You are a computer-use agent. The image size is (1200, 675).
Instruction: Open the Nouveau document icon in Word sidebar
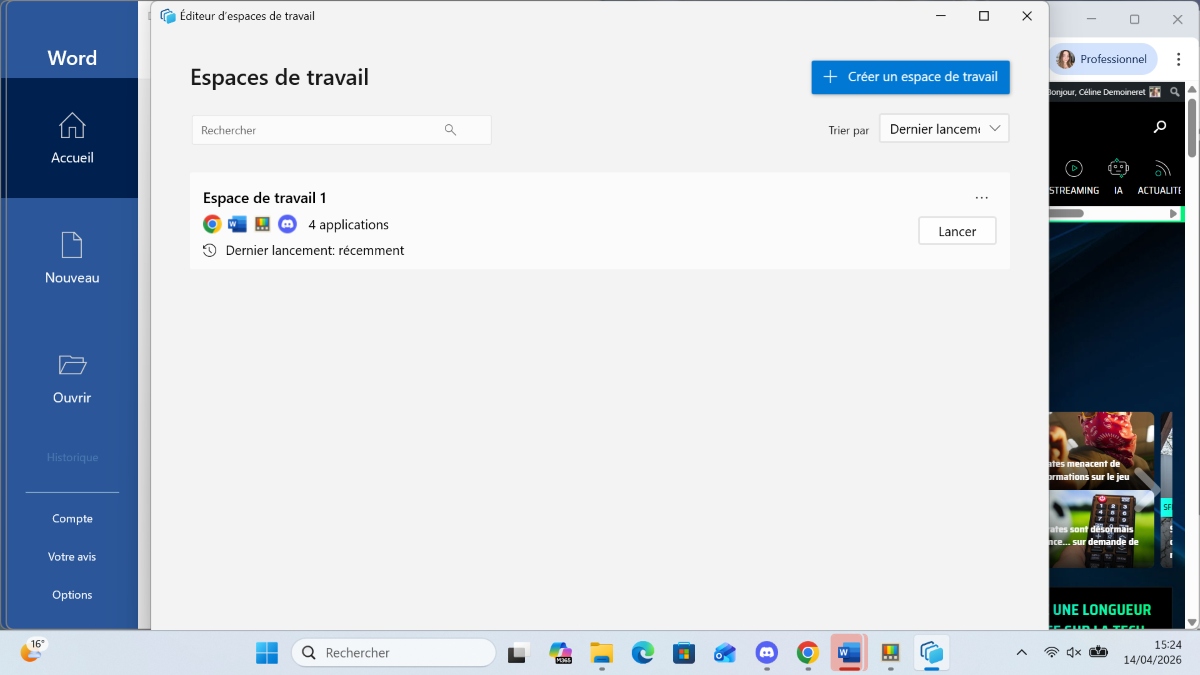[x=71, y=245]
